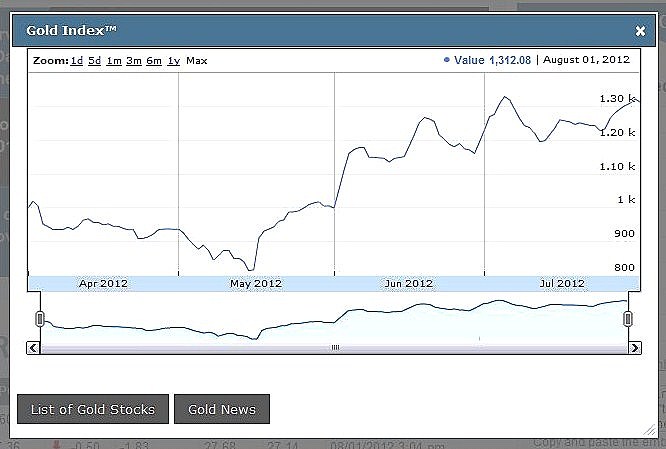The image size is (666, 449).
Task: Click the left range selector handle
Action: 40,318
